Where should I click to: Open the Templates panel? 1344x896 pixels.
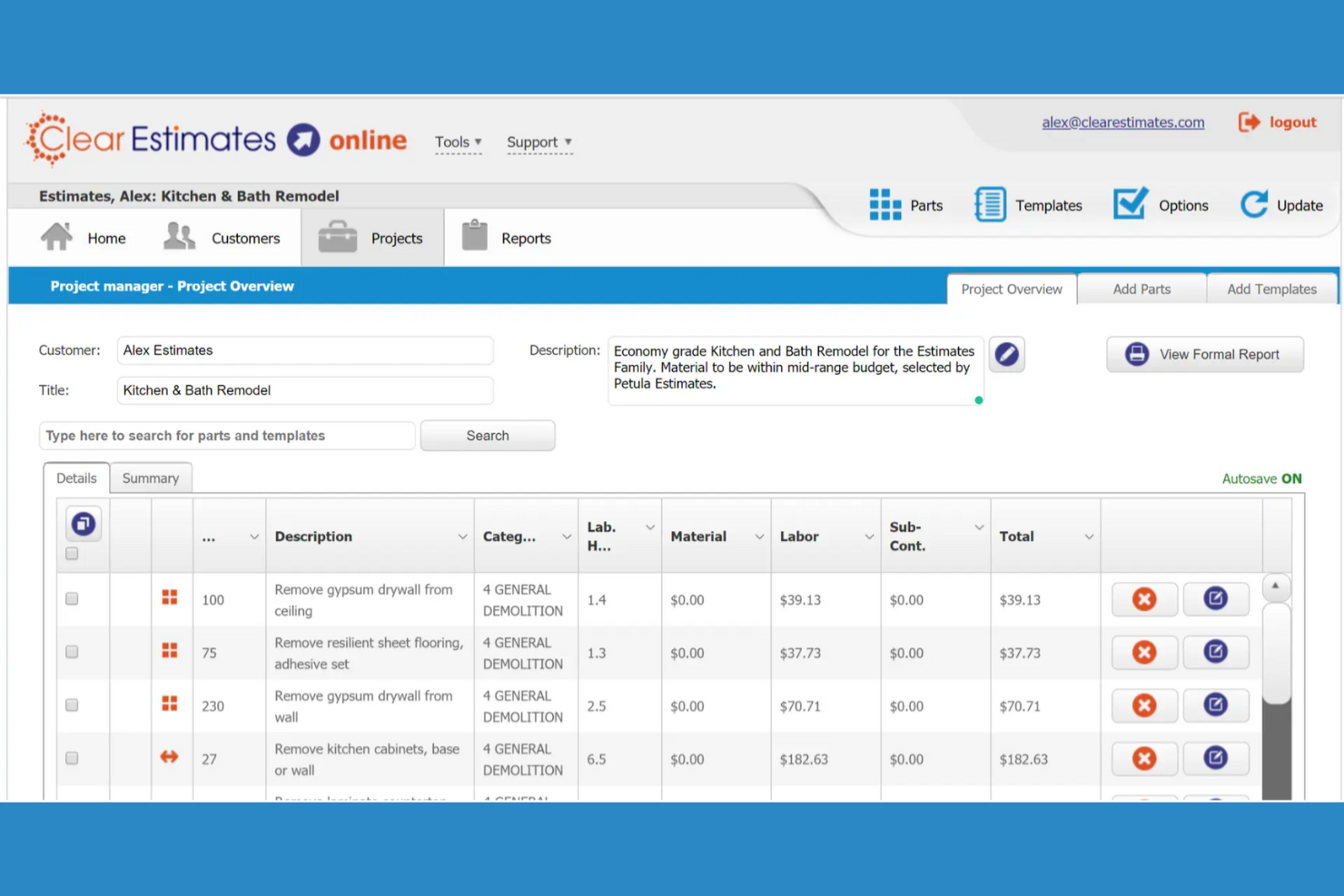(1029, 205)
